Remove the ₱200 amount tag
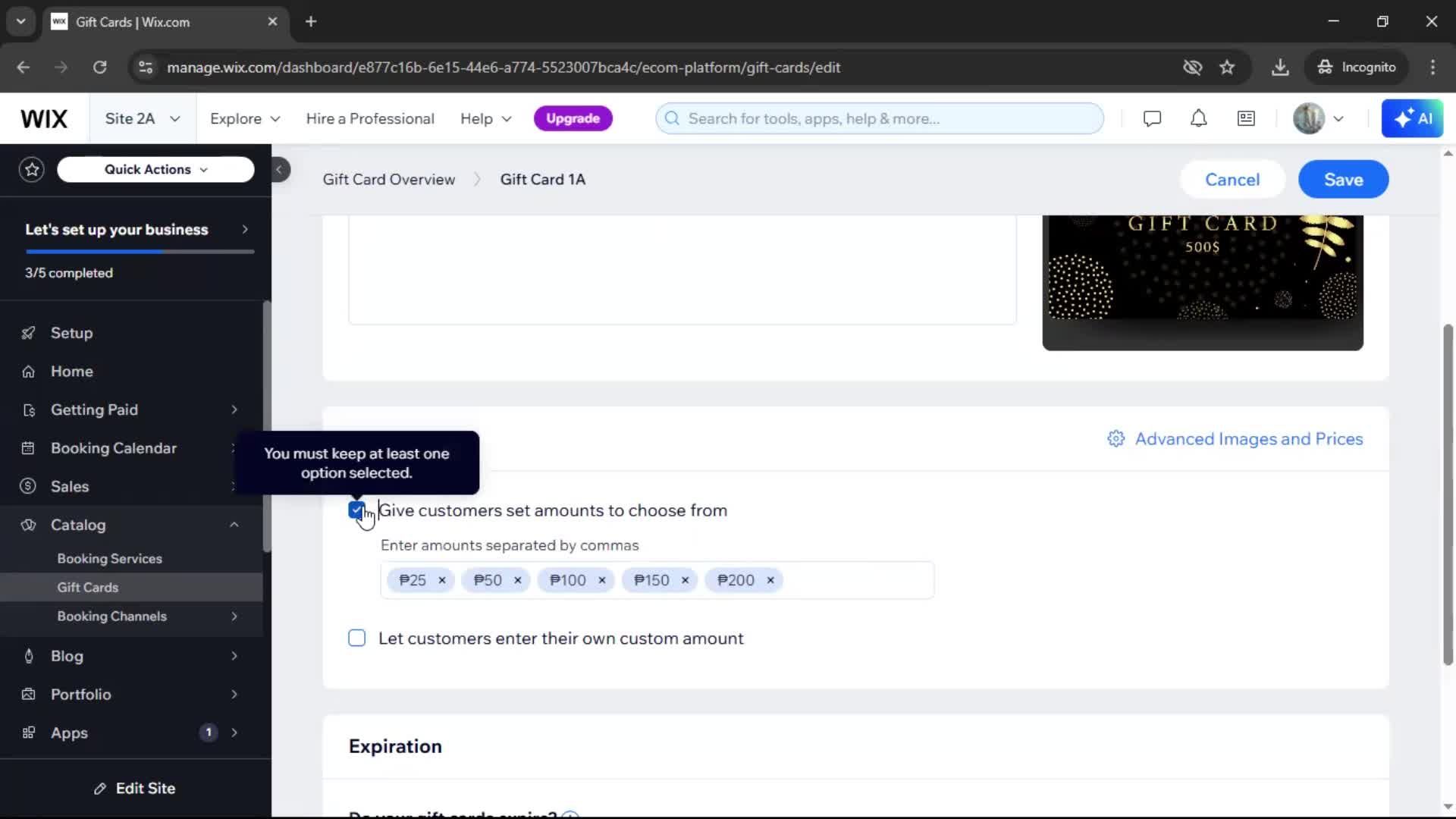Screen dimensions: 1456x819 [770, 580]
